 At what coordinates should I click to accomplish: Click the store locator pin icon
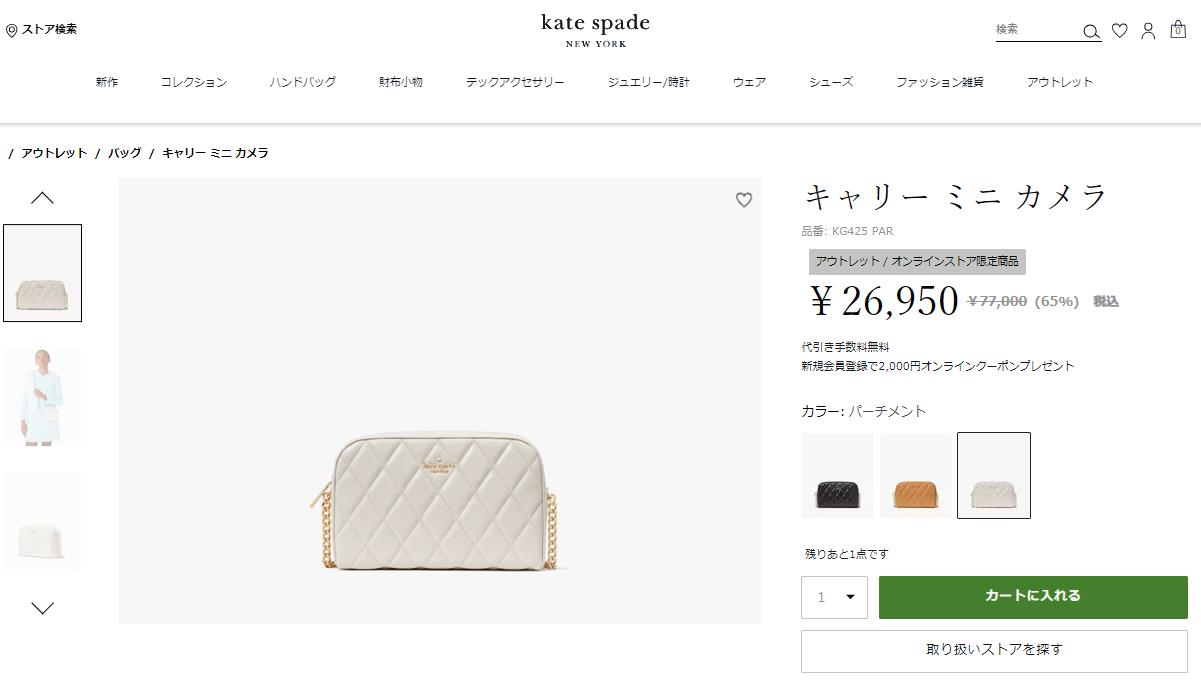point(10,29)
